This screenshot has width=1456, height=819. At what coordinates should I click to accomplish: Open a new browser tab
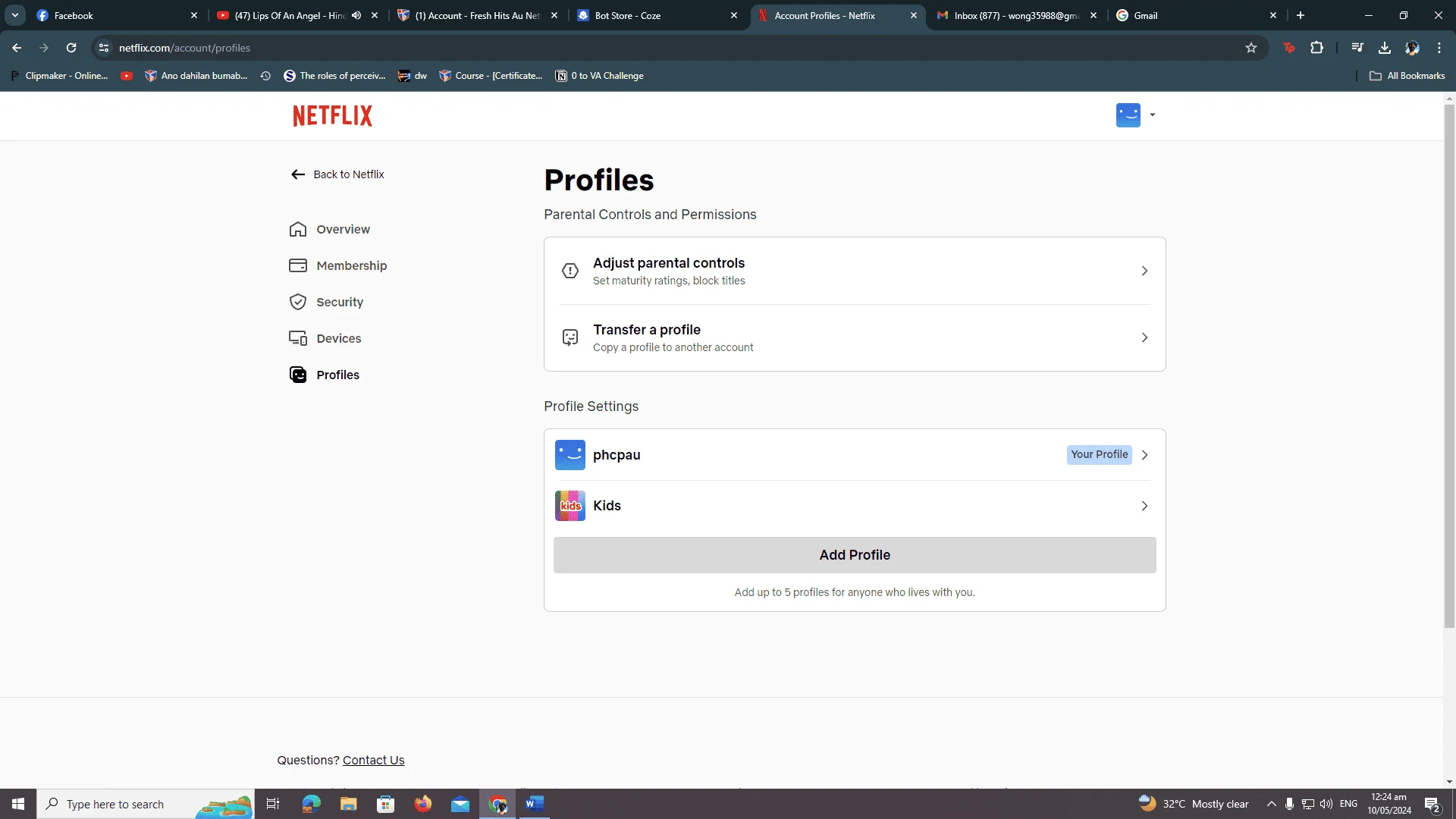1301,15
